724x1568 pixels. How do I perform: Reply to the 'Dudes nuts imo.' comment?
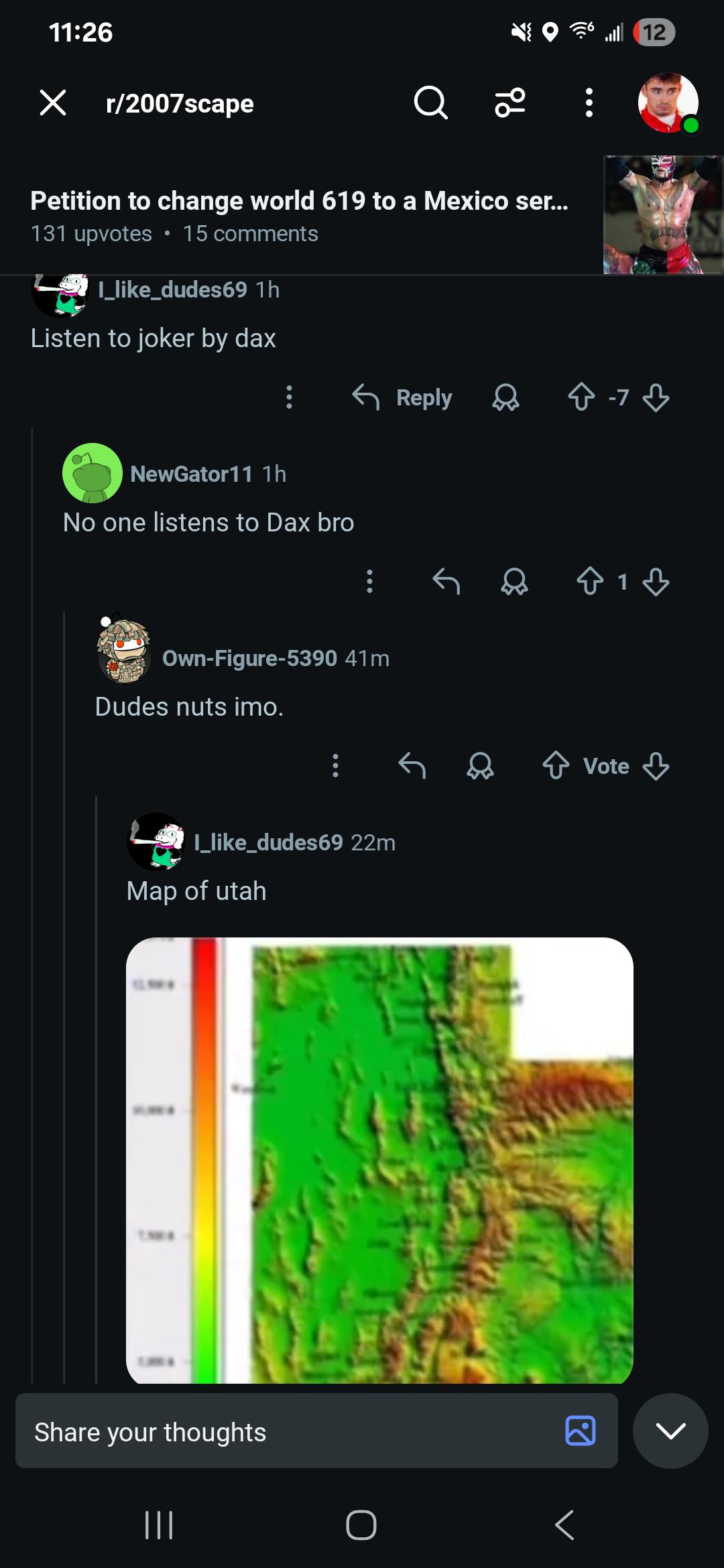412,765
